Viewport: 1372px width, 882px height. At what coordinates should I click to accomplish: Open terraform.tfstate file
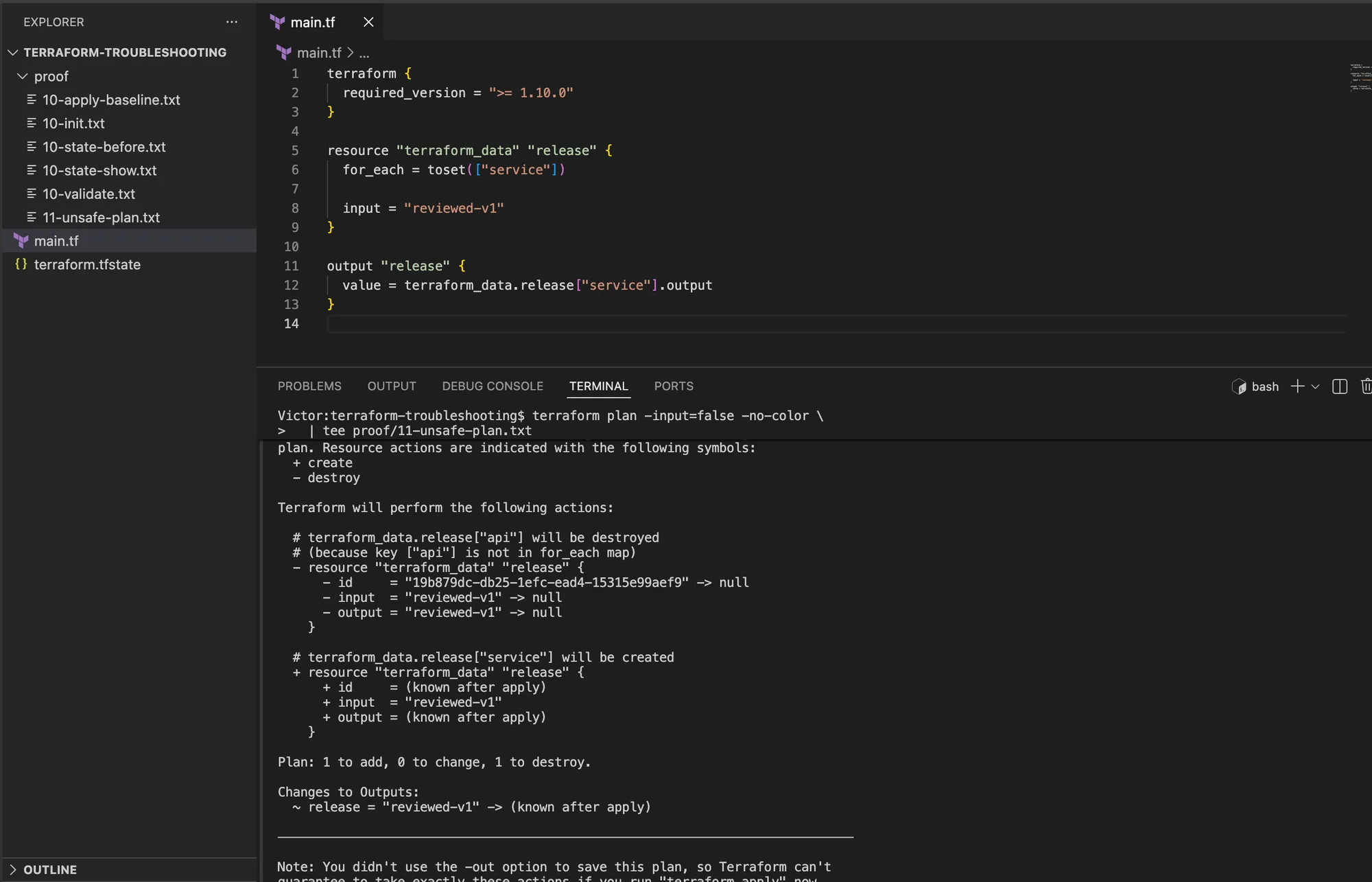coord(87,264)
